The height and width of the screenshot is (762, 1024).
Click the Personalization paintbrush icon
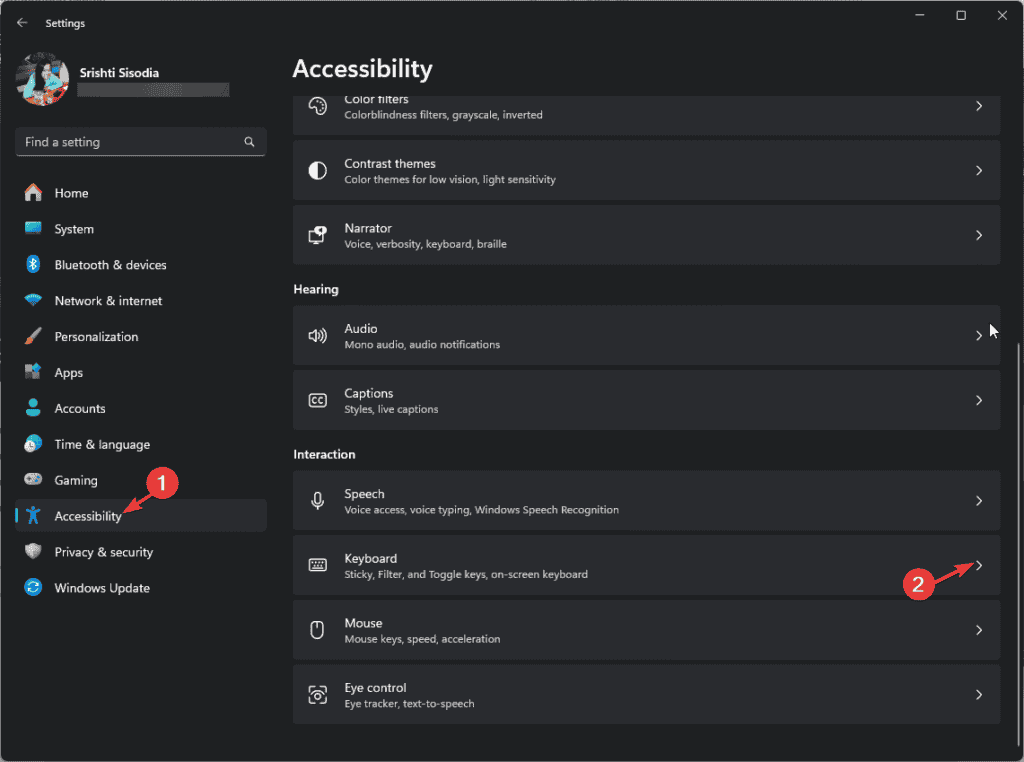pos(33,337)
